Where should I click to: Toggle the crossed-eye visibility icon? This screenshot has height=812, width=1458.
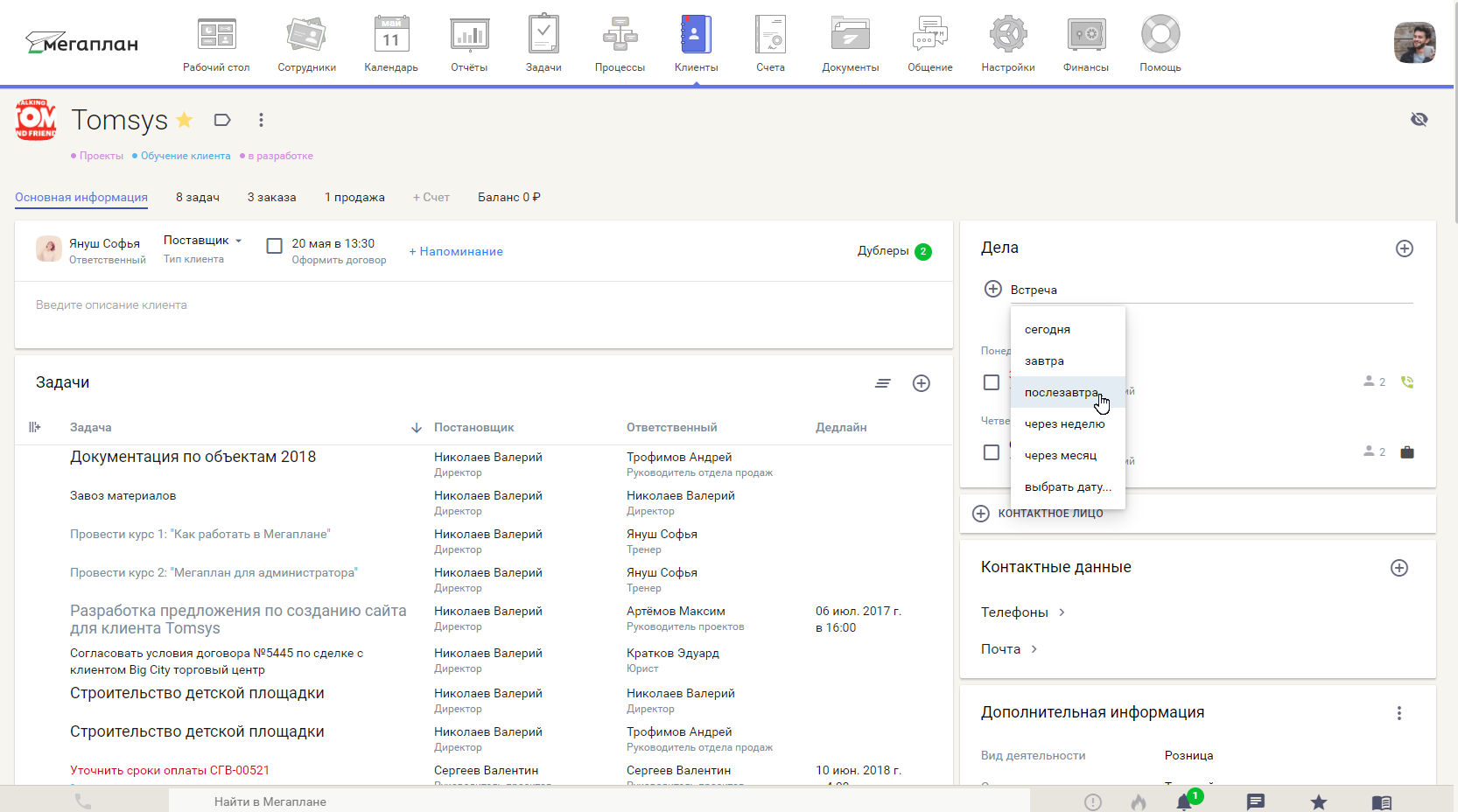[1419, 119]
